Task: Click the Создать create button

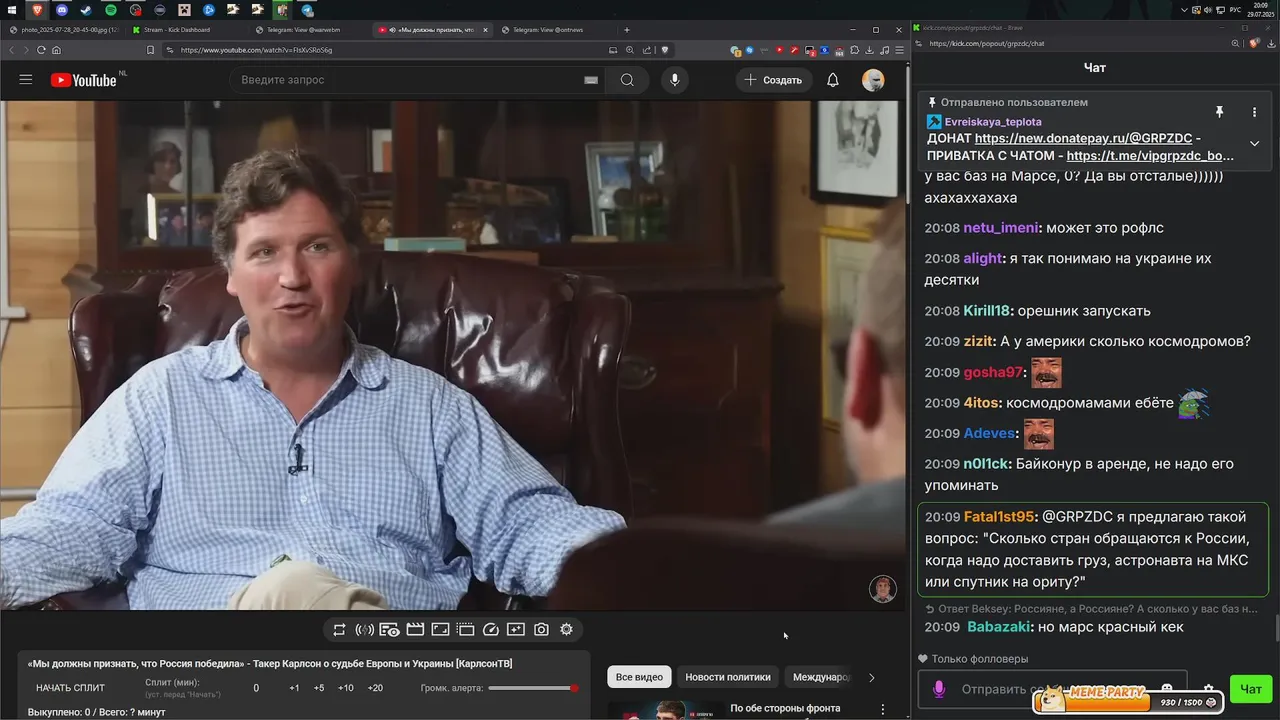Action: click(x=772, y=80)
